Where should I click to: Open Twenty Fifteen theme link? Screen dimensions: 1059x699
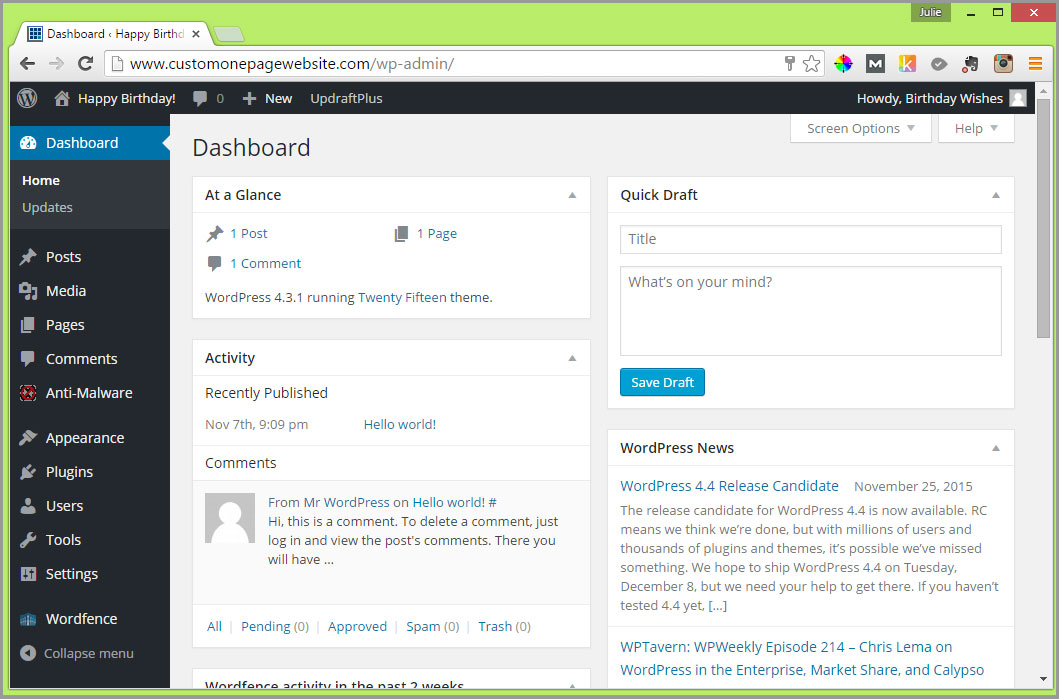402,298
